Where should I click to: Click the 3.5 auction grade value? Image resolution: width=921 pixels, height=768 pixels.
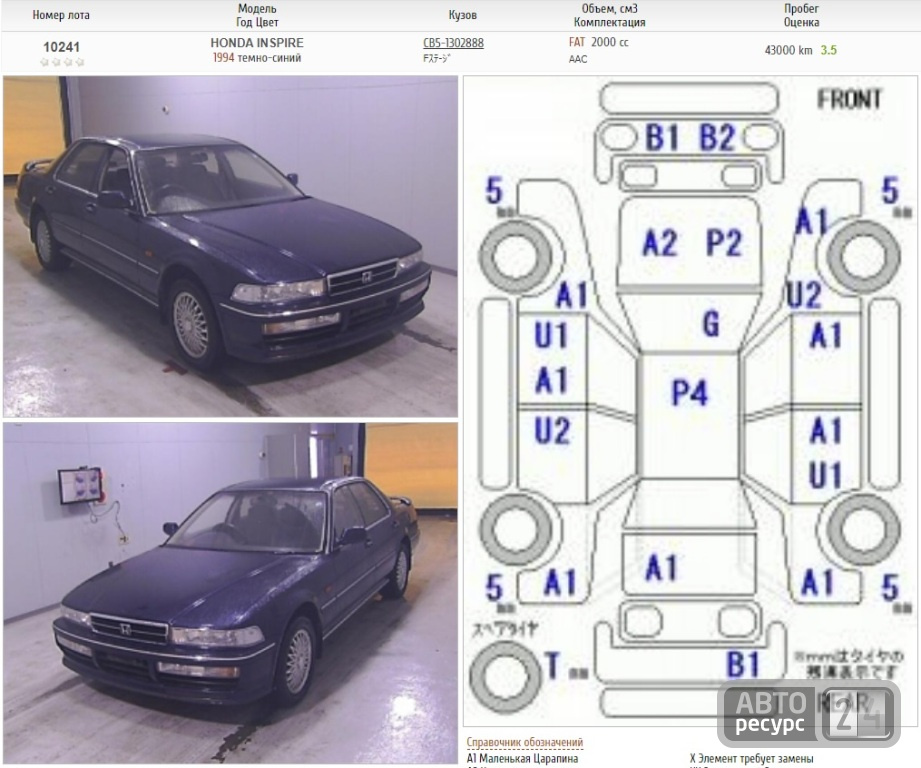click(828, 50)
